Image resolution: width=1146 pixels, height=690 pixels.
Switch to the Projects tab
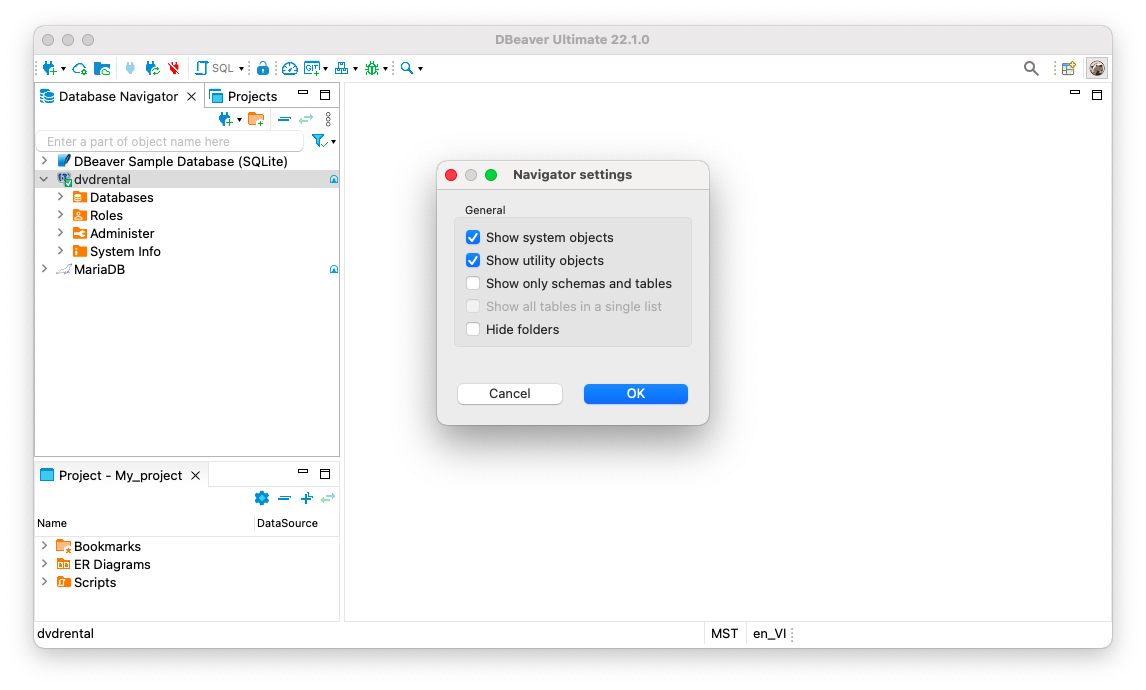point(253,96)
